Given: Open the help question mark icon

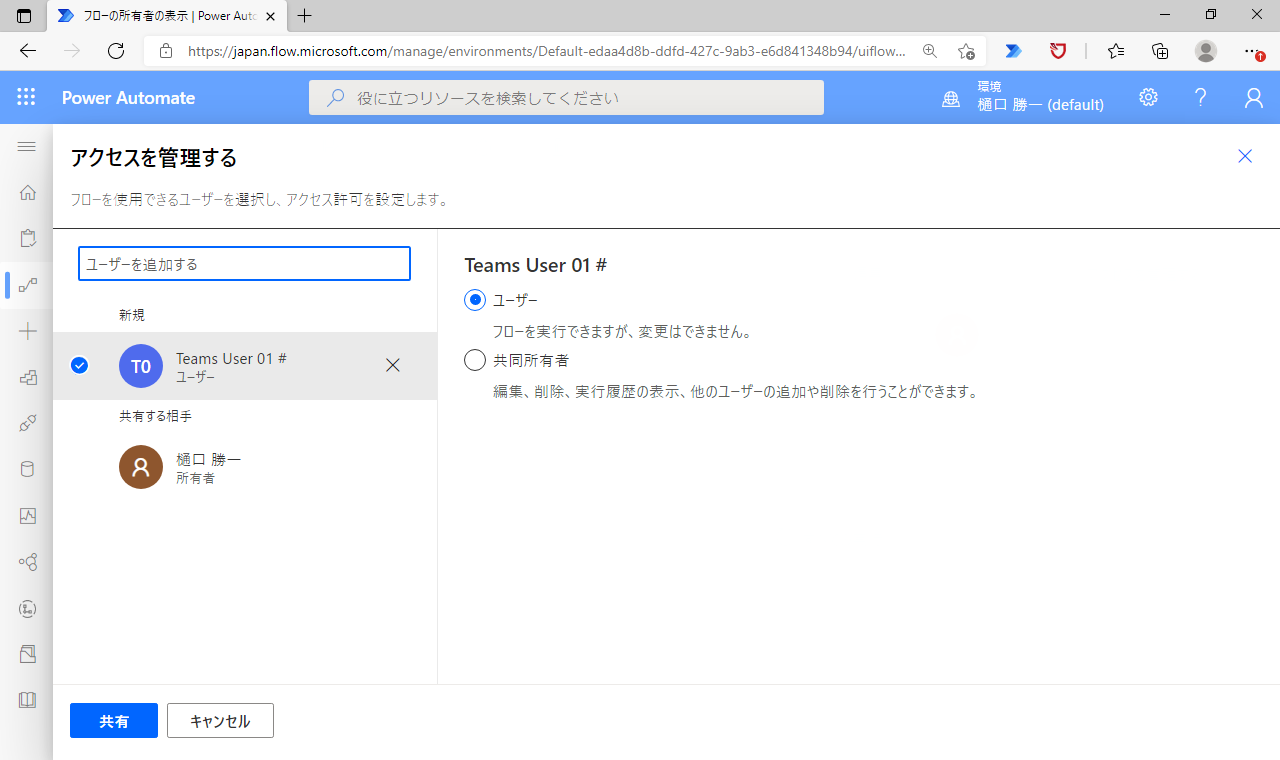Looking at the screenshot, I should click(x=1201, y=97).
